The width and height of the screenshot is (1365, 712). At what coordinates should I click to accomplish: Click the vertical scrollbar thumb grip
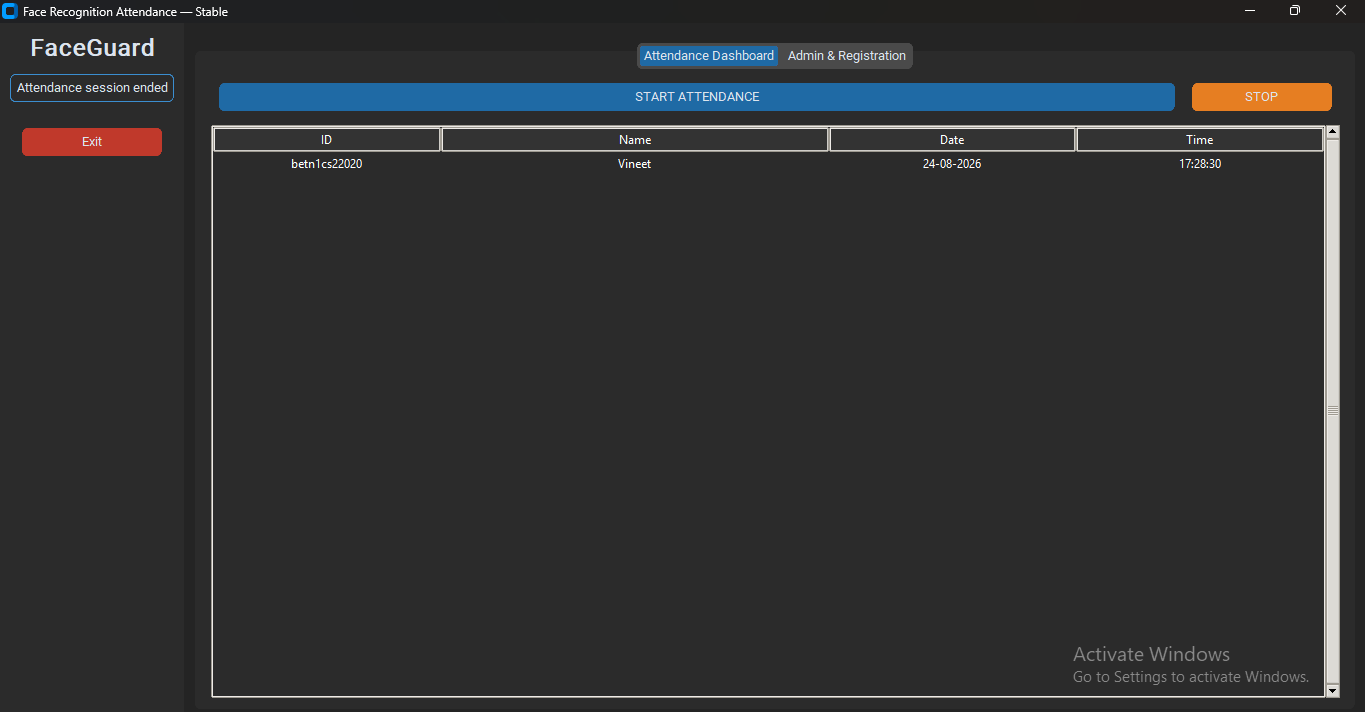[1332, 411]
